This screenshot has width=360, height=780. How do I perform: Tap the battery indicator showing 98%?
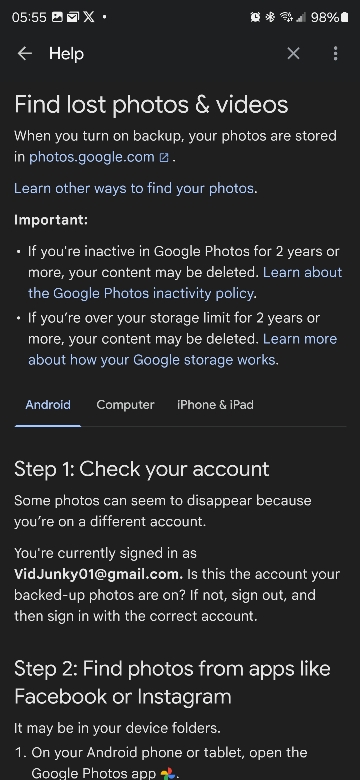[329, 17]
